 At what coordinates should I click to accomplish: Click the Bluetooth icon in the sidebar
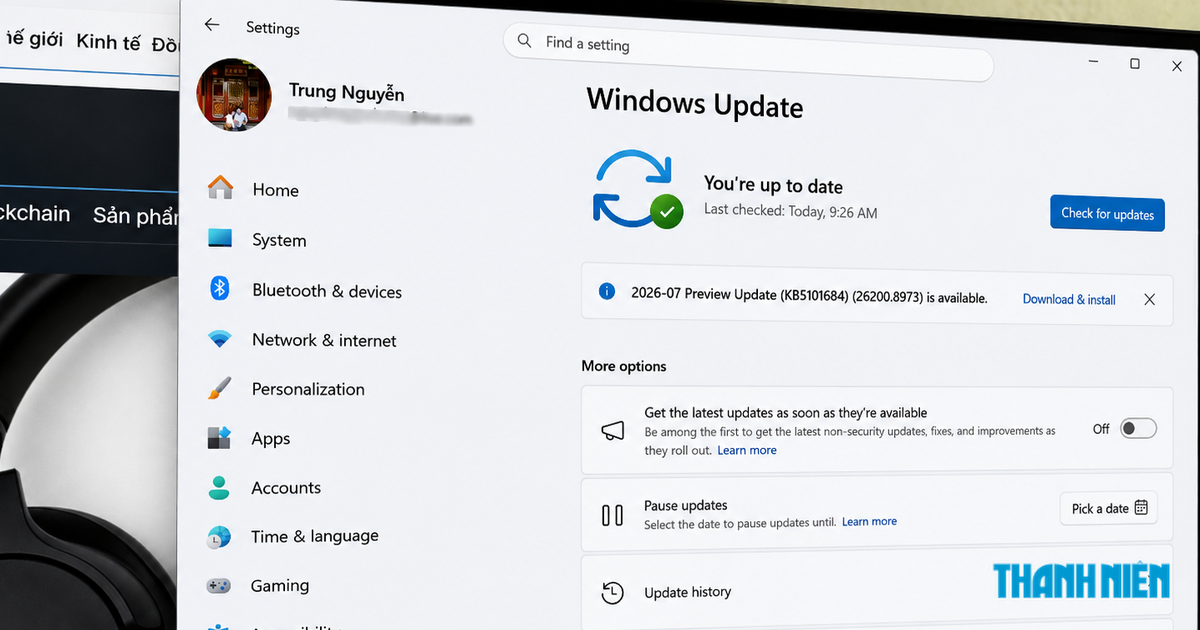pyautogui.click(x=220, y=288)
